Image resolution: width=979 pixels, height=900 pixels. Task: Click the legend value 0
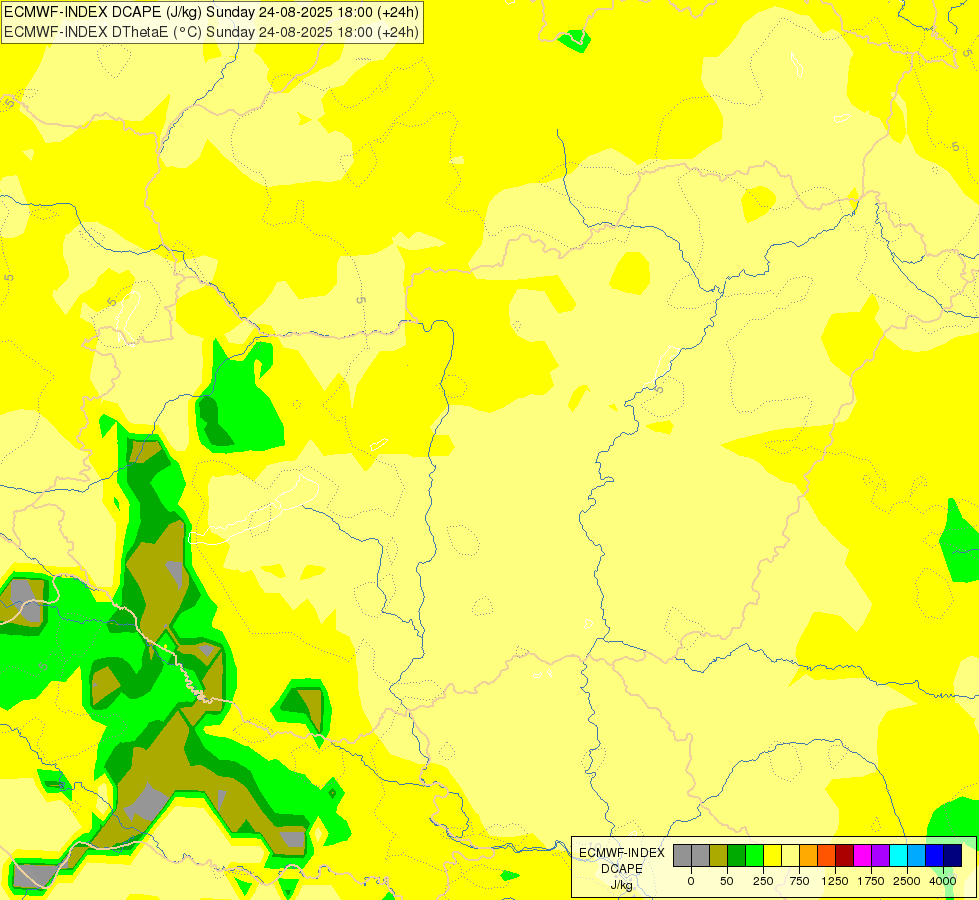[x=691, y=881]
